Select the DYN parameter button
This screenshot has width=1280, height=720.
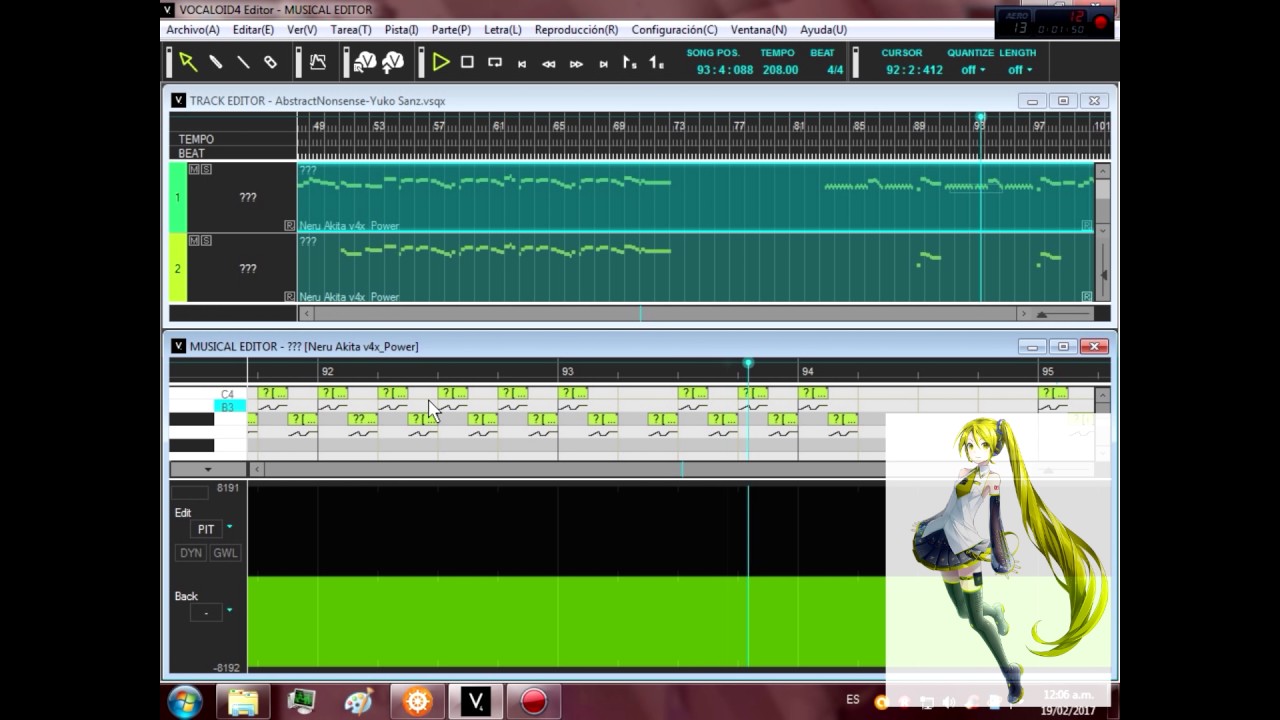click(x=191, y=553)
